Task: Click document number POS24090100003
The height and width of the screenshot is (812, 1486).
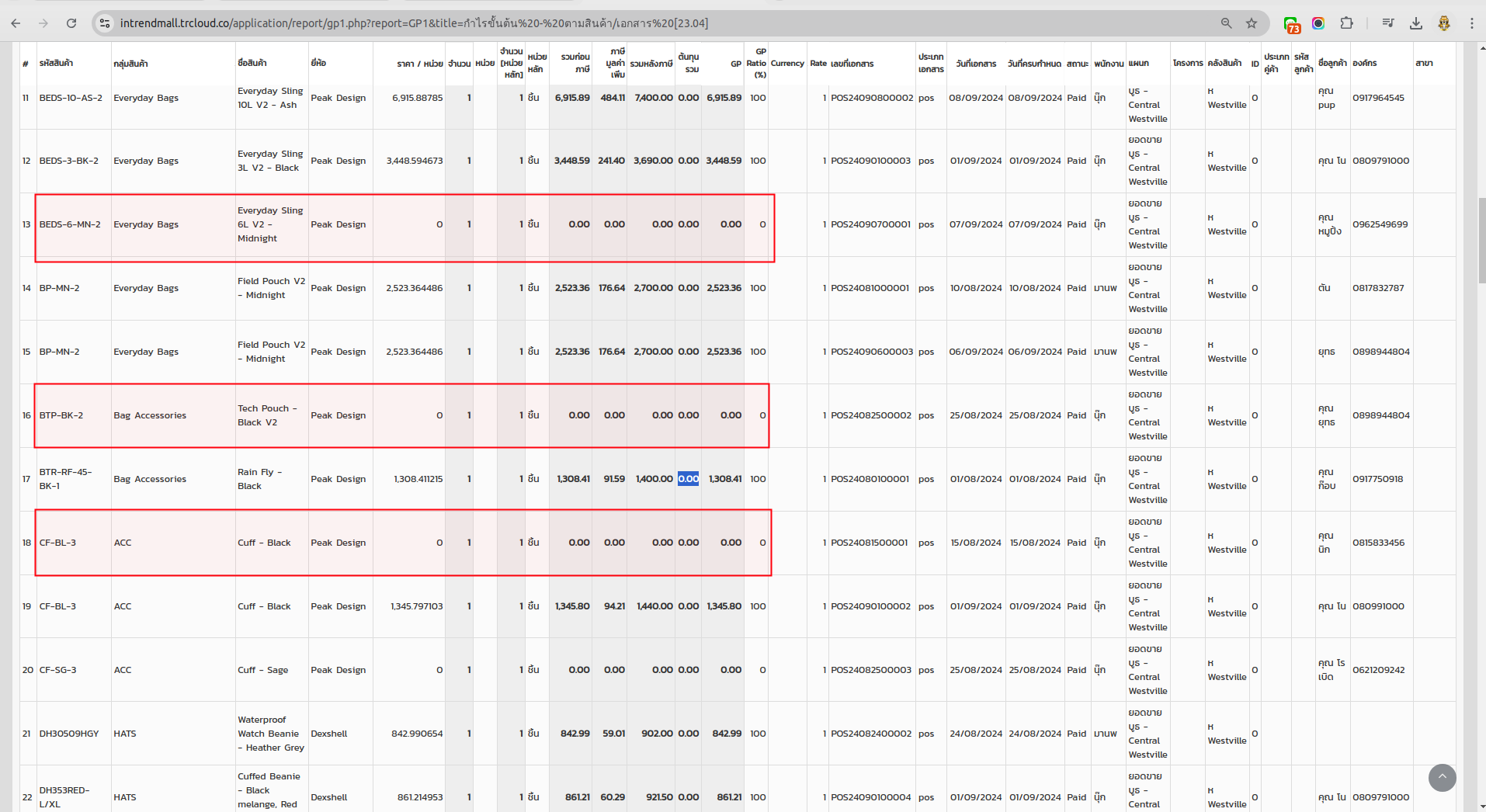Action: click(x=871, y=161)
